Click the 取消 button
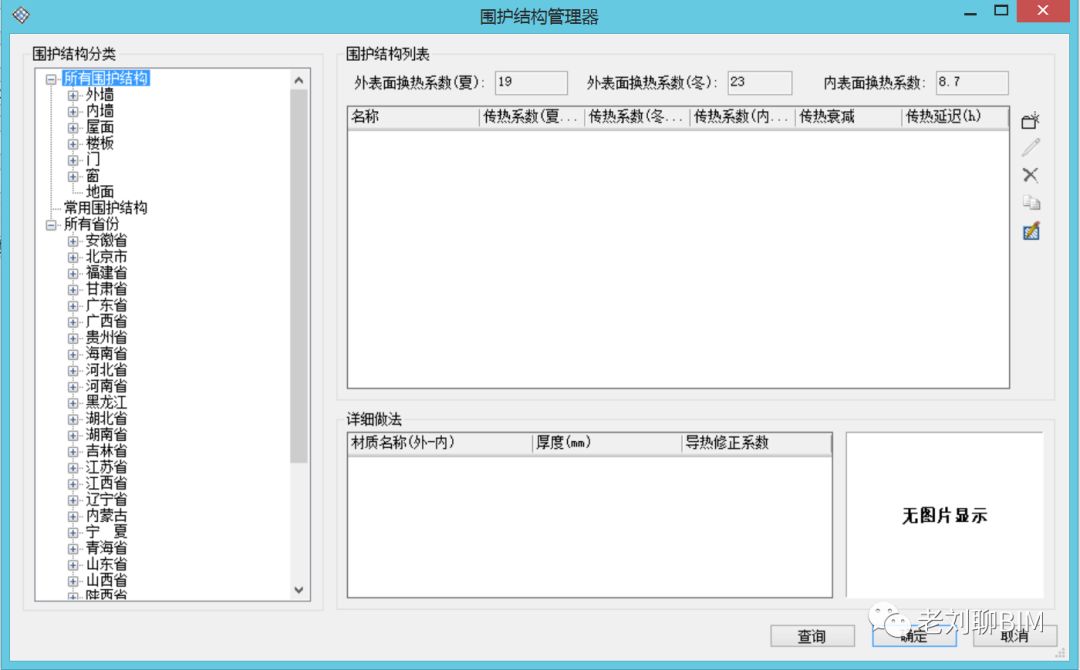Screen dimensions: 1080x670 point(1015,636)
